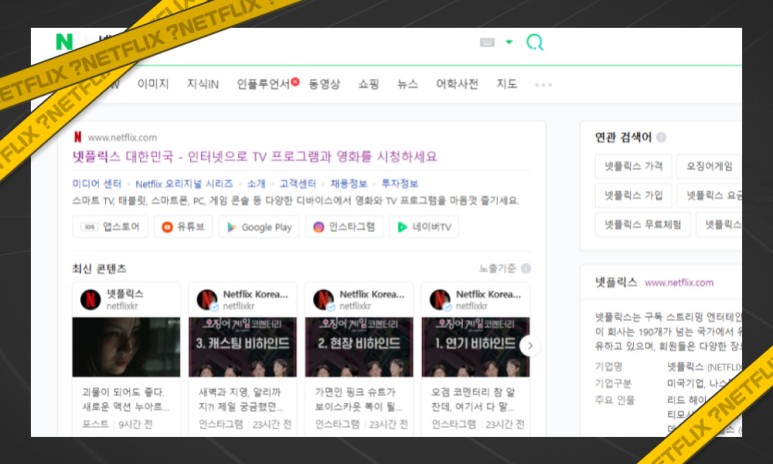The image size is (773, 464).
Task: Open the 가면인 핑크 슈트가 post text
Action: tap(358, 399)
